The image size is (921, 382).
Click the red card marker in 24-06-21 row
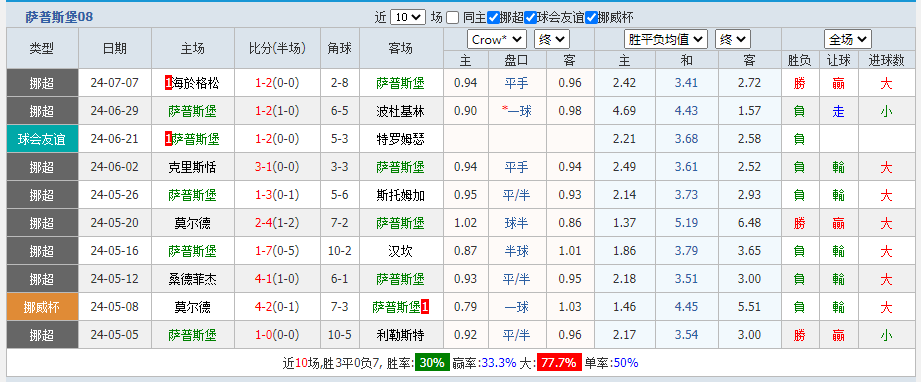(169, 139)
